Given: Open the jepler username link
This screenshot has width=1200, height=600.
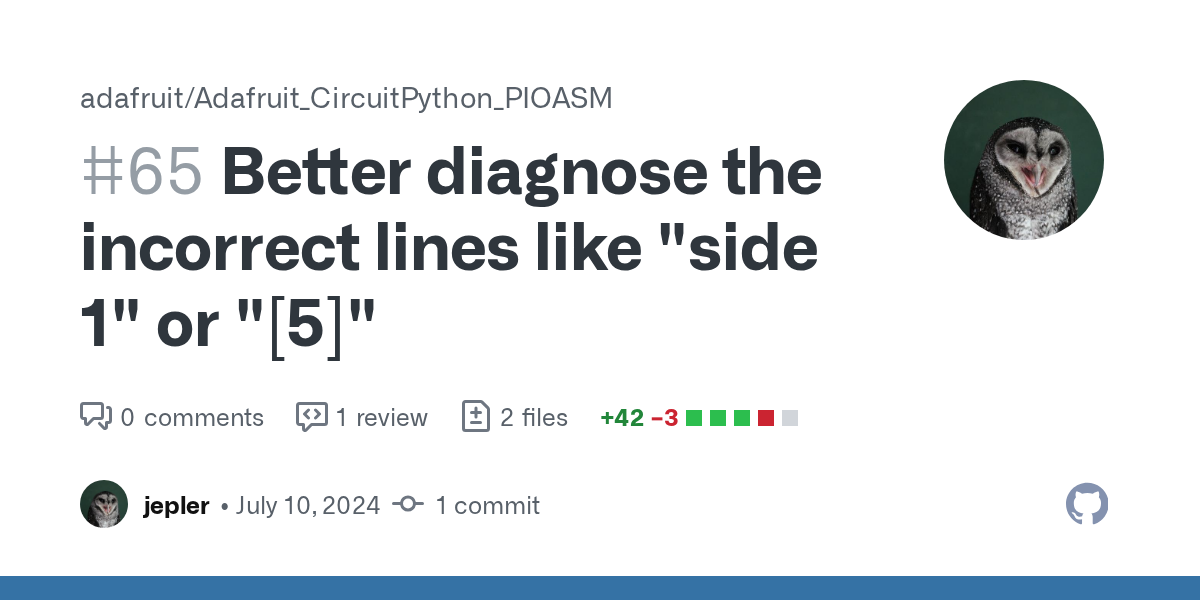Looking at the screenshot, I should pos(176,505).
